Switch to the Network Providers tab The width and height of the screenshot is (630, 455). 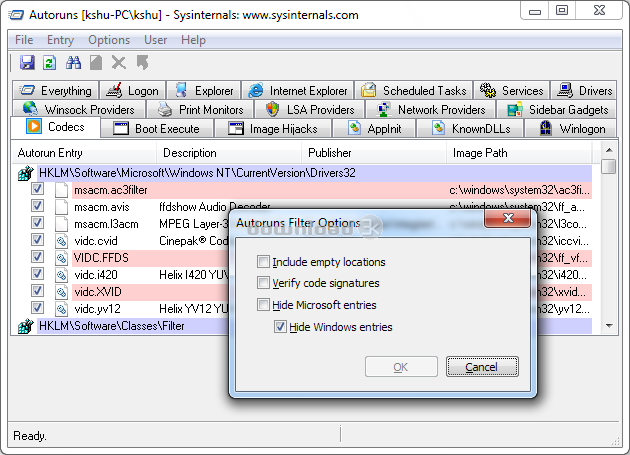coord(431,109)
